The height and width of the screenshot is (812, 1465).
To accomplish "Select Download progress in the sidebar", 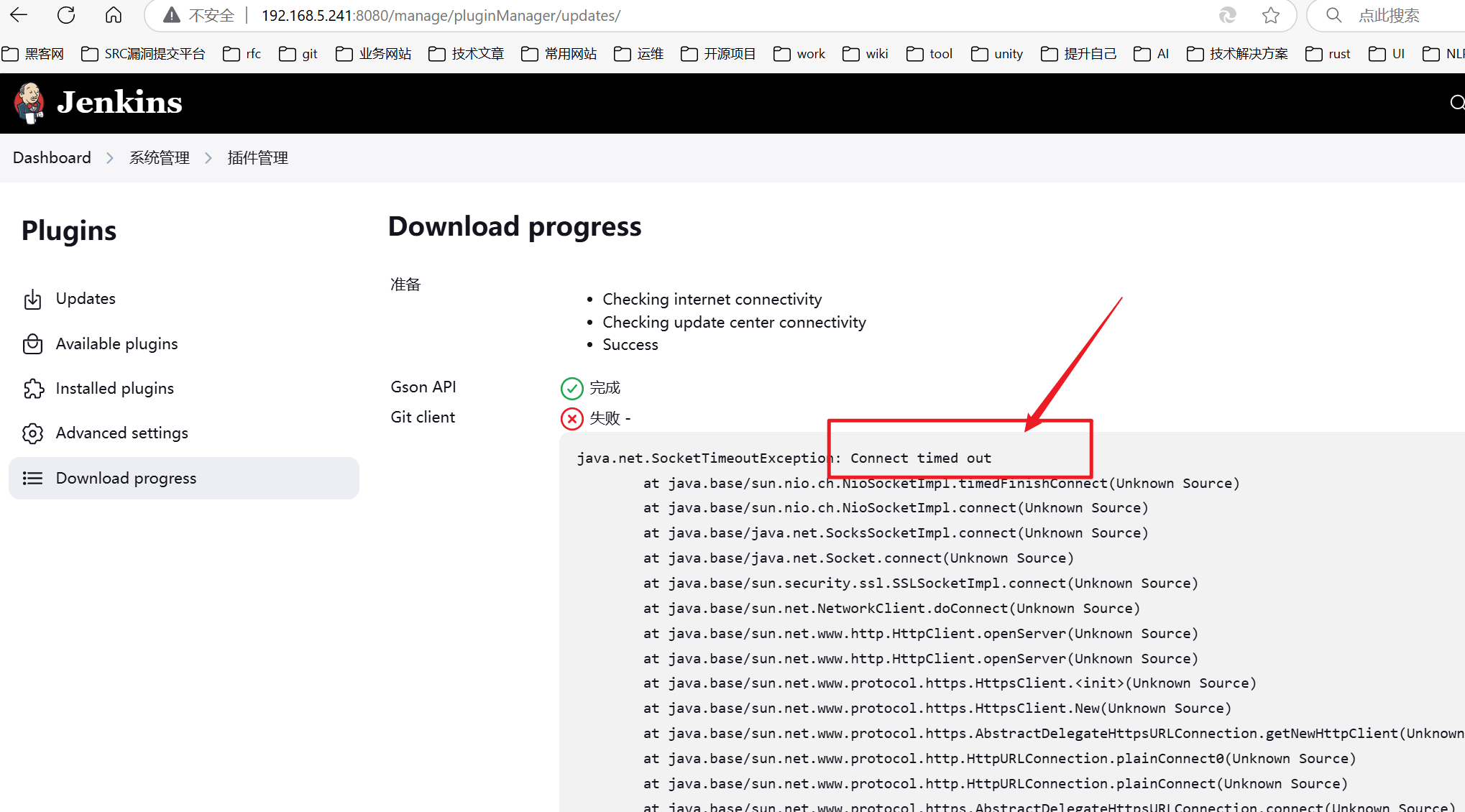I will click(184, 479).
